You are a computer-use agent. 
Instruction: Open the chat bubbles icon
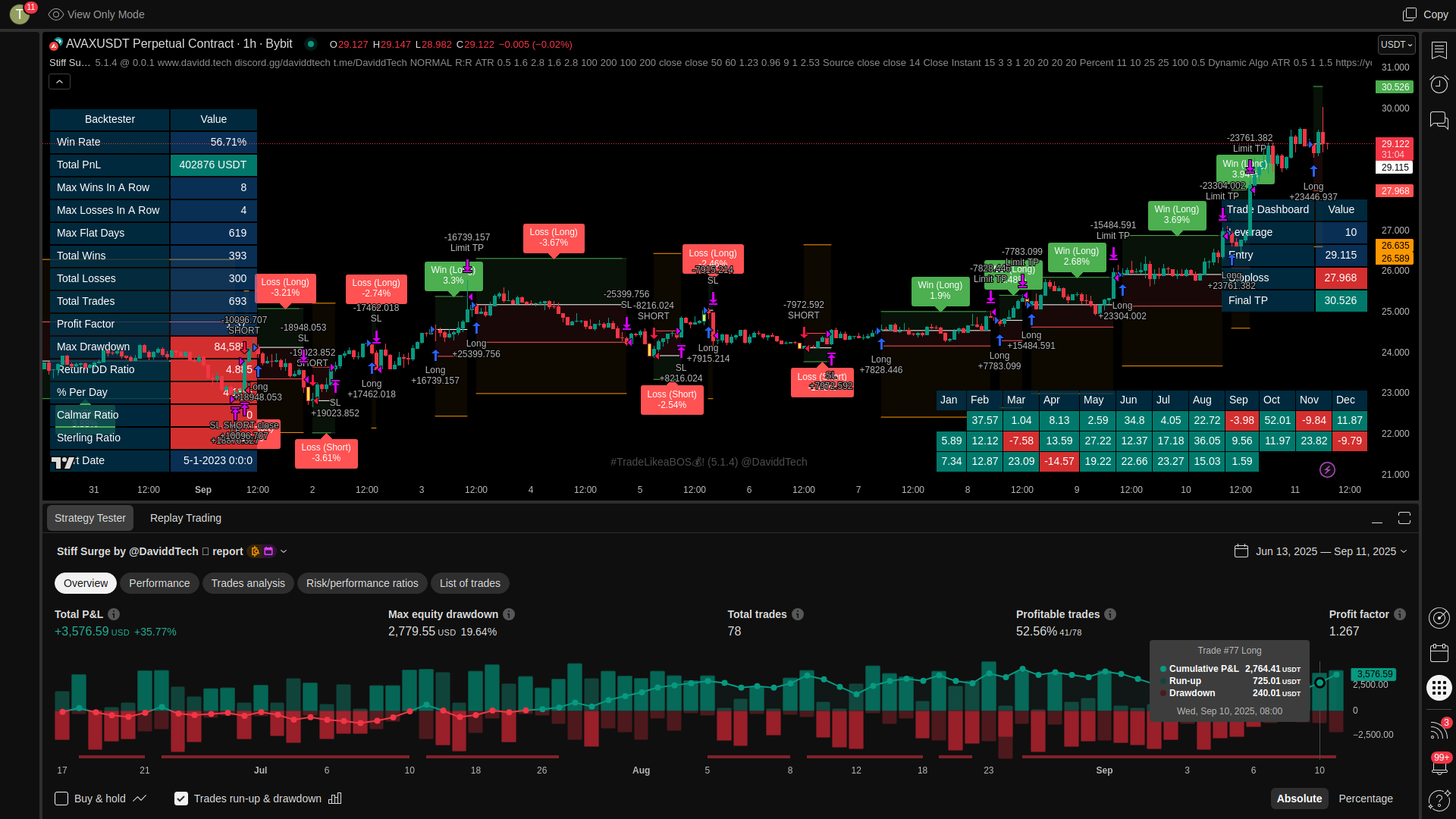(1439, 120)
